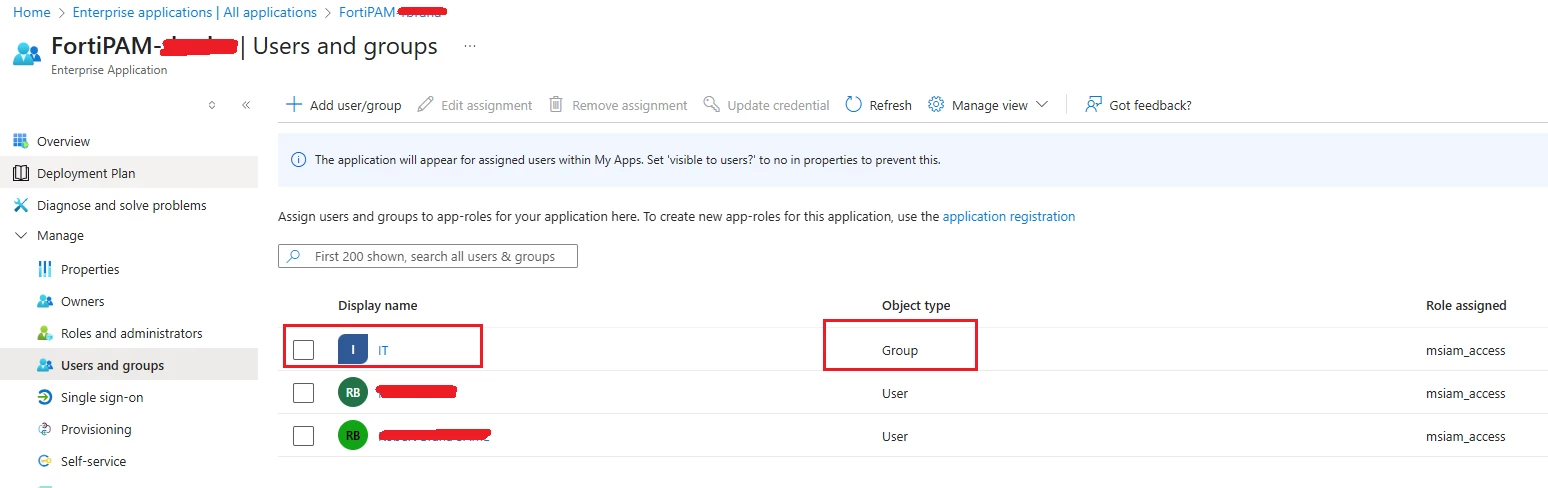Sort by Object type column header
The image size is (1548, 488).
pyautogui.click(x=916, y=305)
